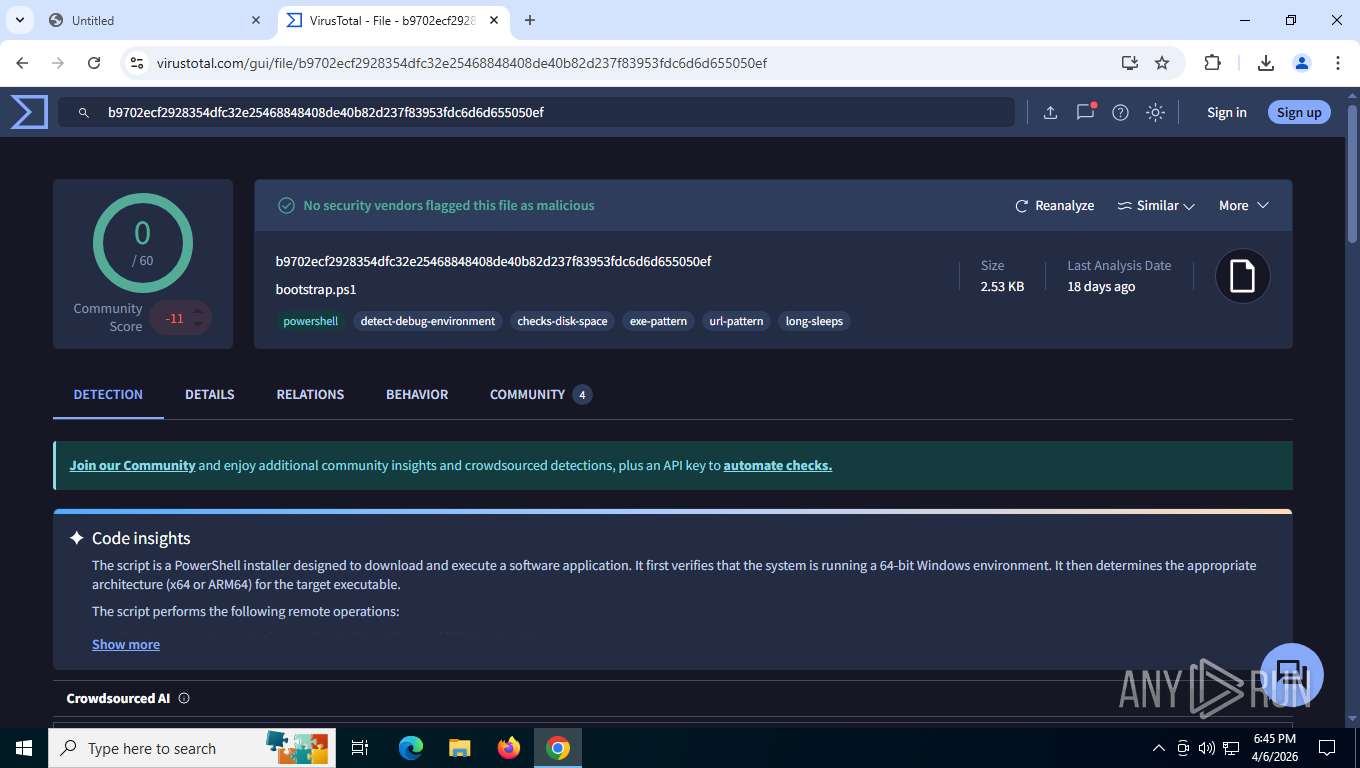Reload the page in Chrome
Image resolution: width=1360 pixels, height=768 pixels.
point(94,63)
